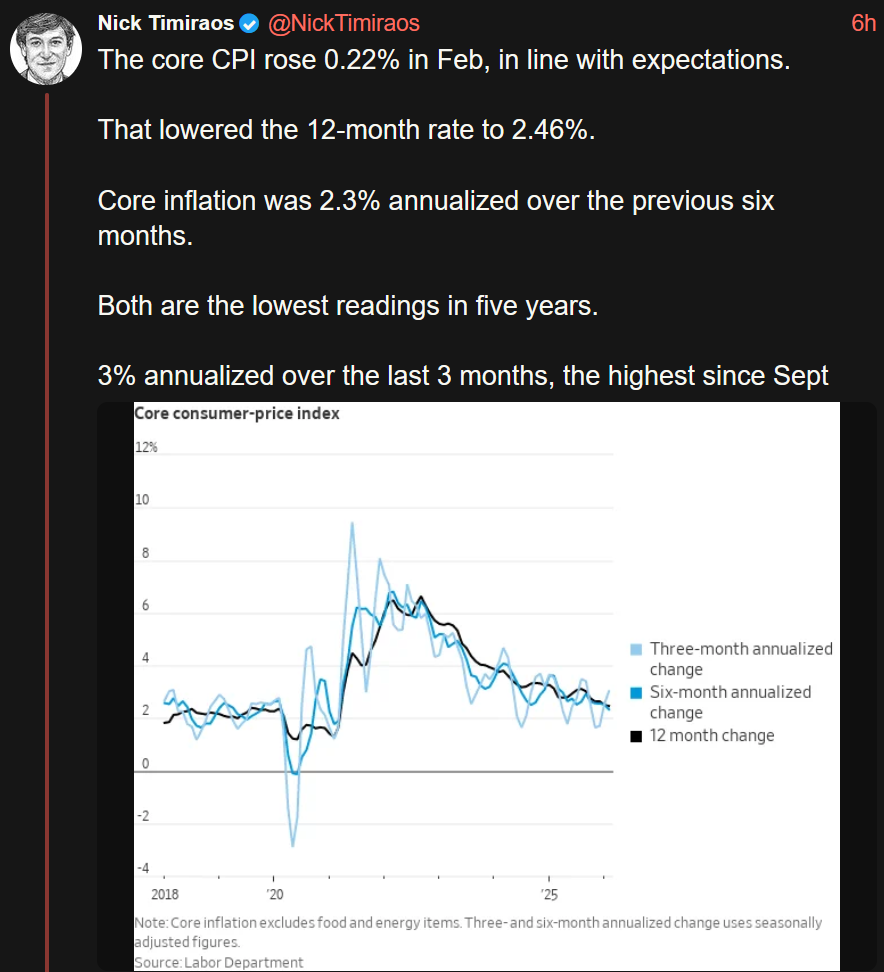The height and width of the screenshot is (972, 884).
Task: Click the 2021 peak of three-month line
Action: 352,523
